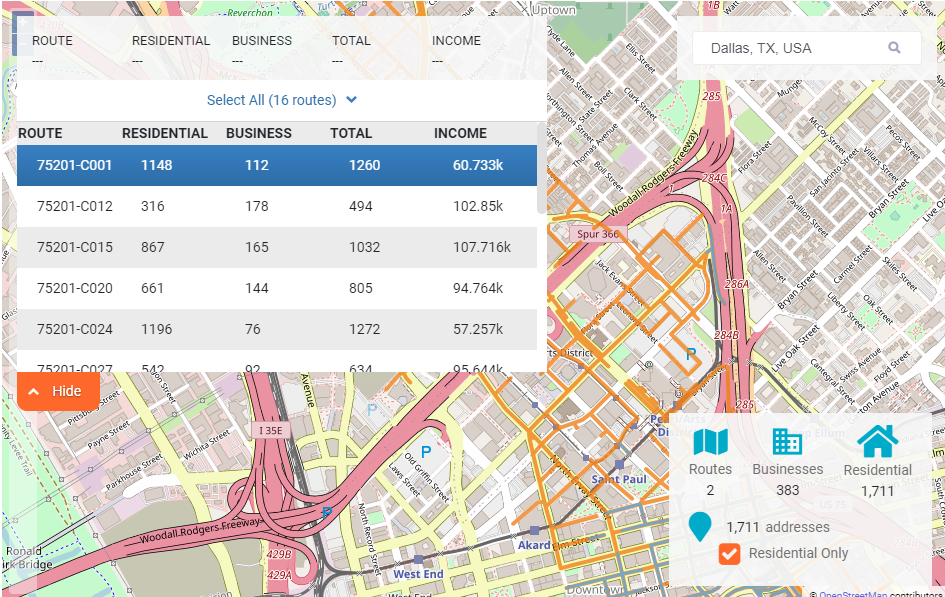Hide the routes panel with Hide button
This screenshot has height=597, width=945.
(58, 392)
